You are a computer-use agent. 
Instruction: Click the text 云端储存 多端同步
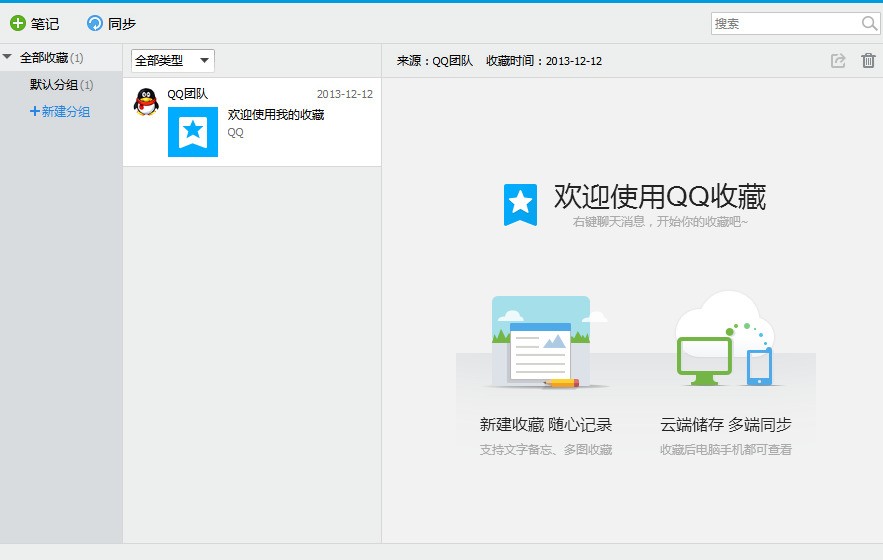(726, 425)
